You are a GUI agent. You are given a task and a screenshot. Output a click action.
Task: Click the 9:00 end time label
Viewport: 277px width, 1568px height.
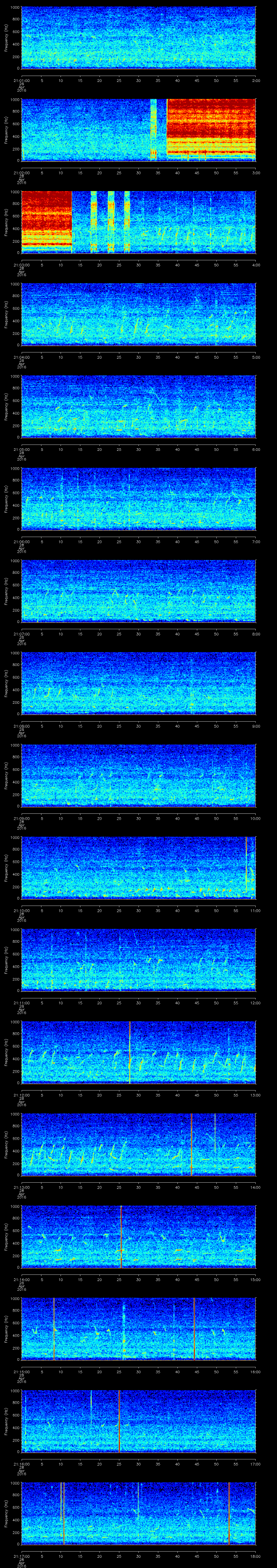point(256,726)
